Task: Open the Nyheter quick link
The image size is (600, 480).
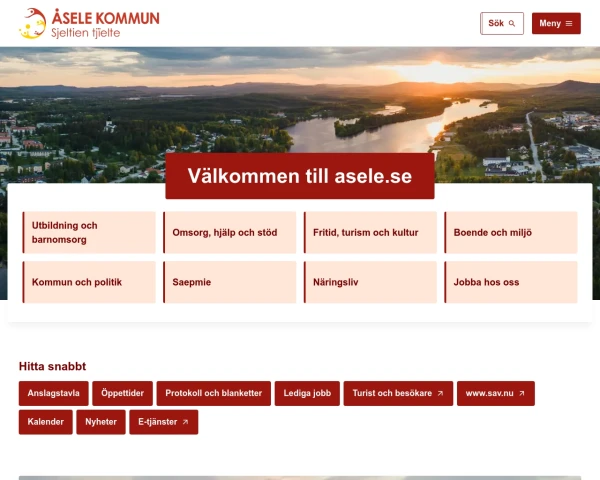Action: point(101,422)
